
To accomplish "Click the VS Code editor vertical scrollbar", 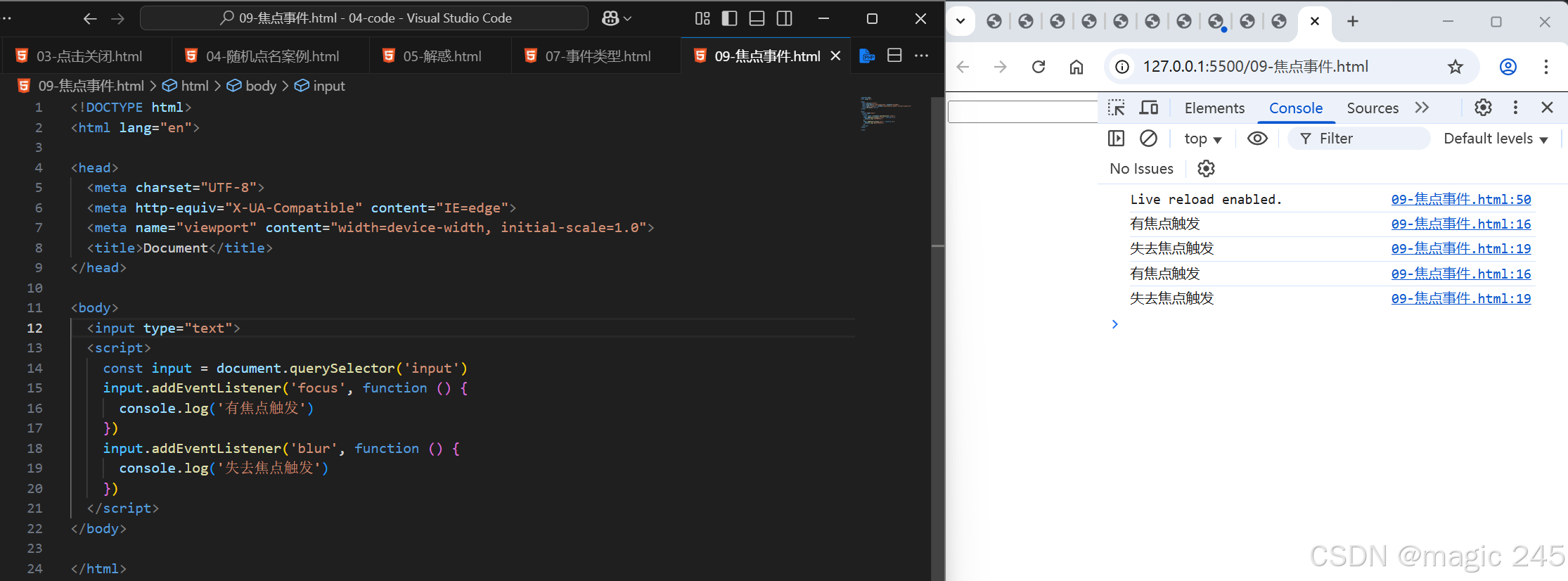I will 937,338.
